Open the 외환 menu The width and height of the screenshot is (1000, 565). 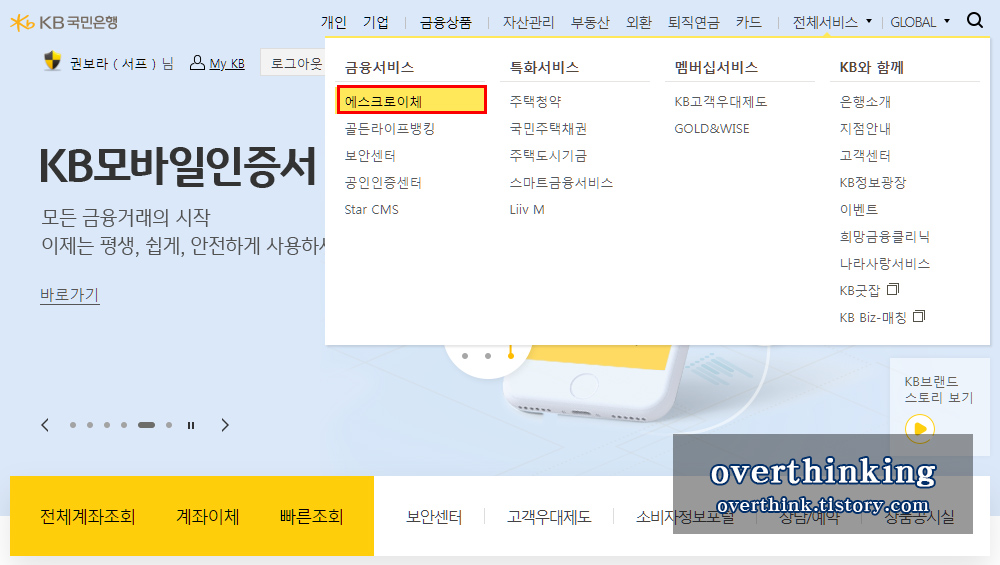point(638,22)
